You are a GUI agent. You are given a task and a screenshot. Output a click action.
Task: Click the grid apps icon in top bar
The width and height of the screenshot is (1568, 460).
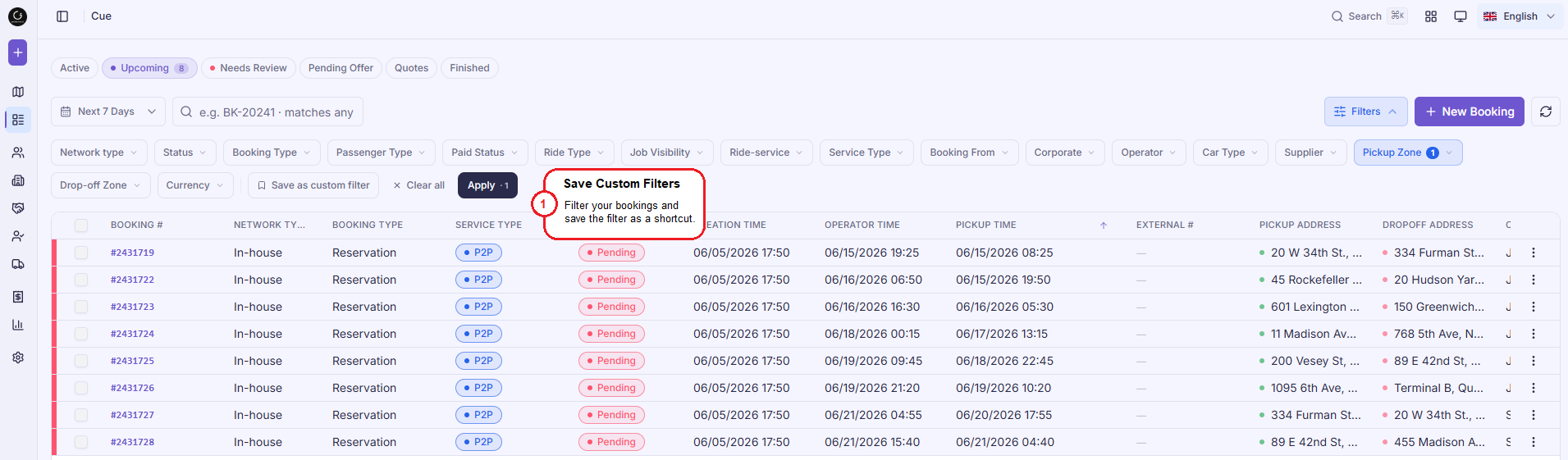tap(1431, 16)
